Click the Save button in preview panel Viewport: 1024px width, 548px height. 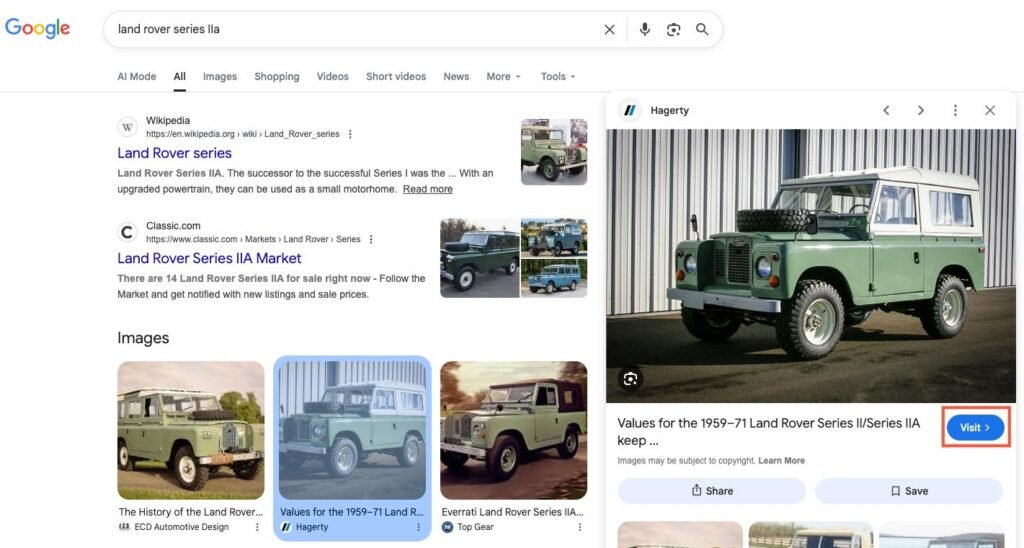pyautogui.click(x=908, y=491)
